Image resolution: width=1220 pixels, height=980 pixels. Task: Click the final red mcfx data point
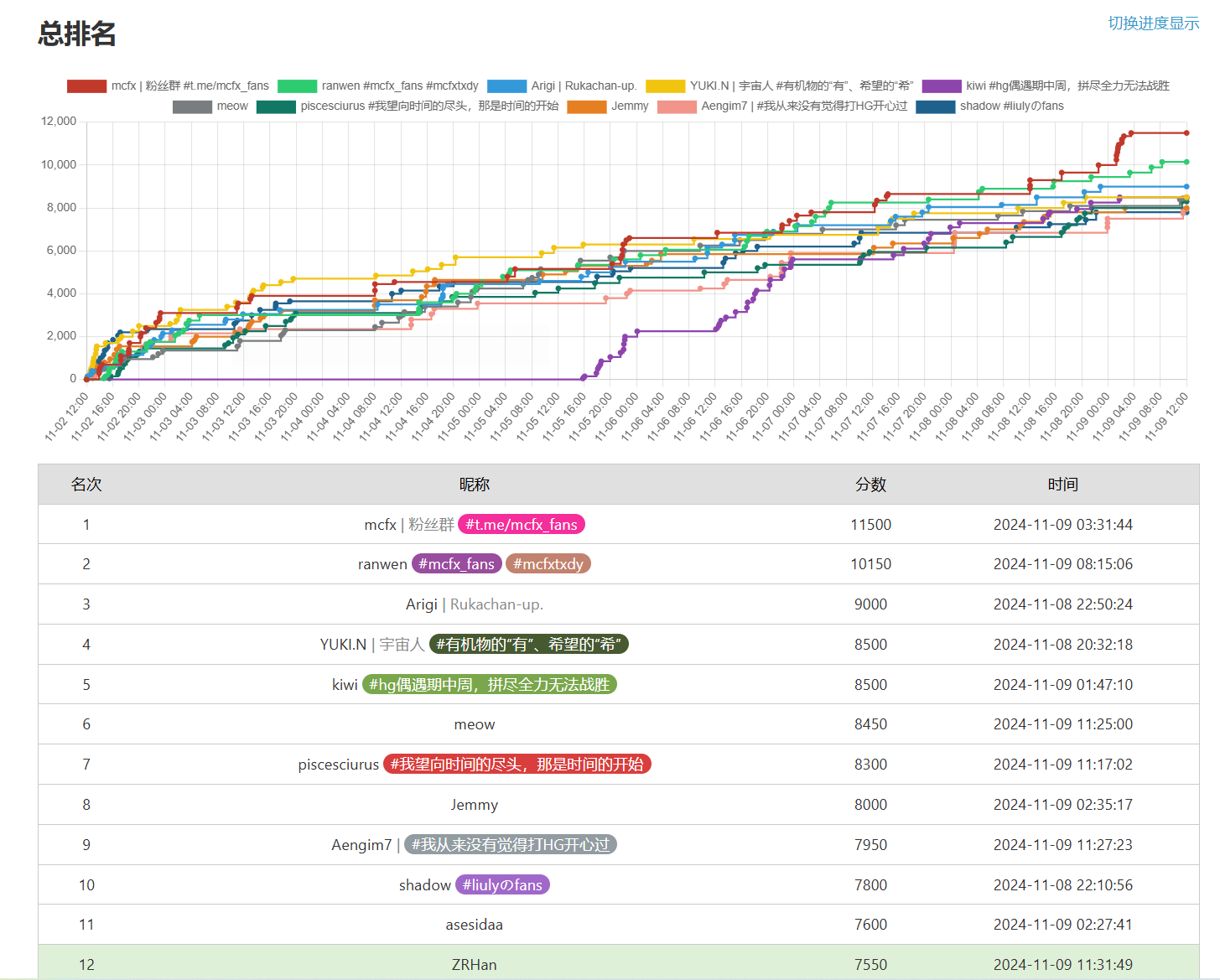tap(1186, 132)
